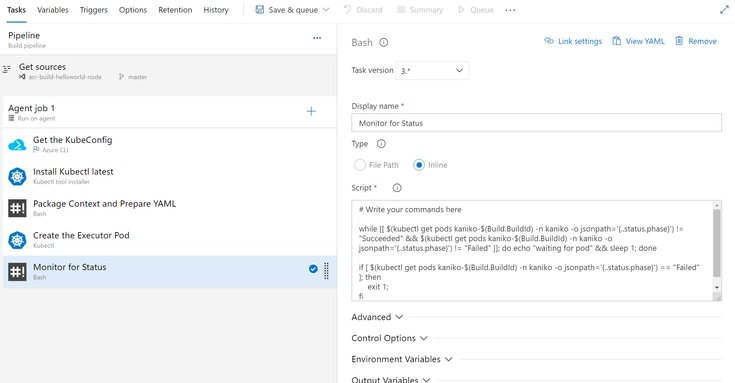Click the info icon next to the Bash title
The width and height of the screenshot is (735, 383).
(x=383, y=43)
